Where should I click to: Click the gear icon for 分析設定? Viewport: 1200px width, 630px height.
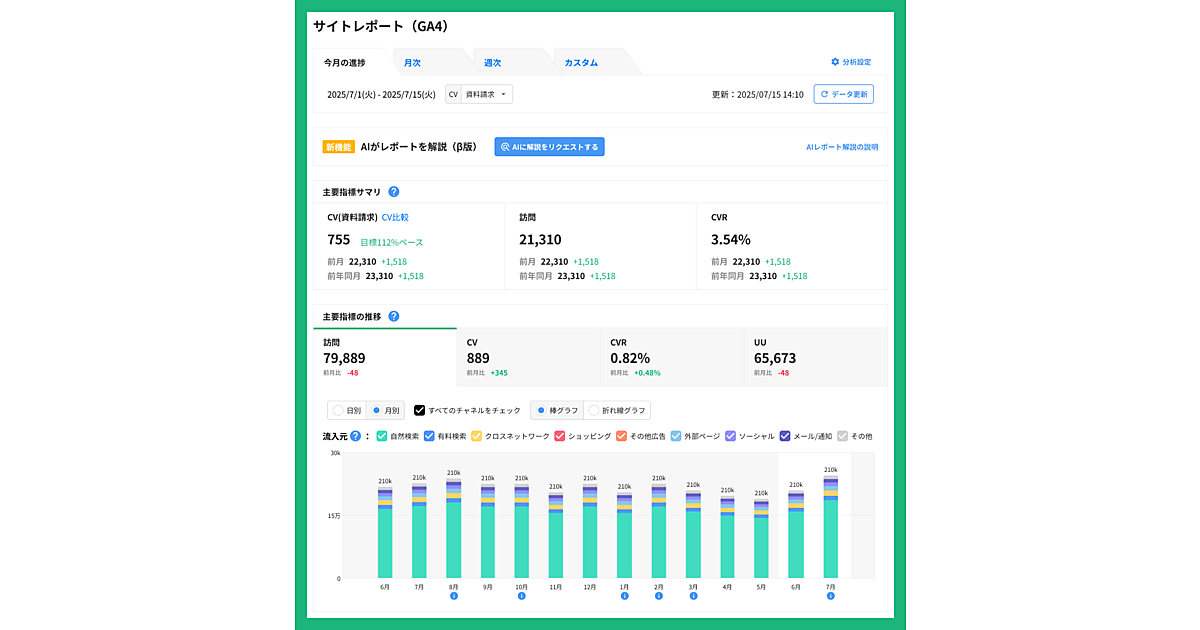point(835,62)
